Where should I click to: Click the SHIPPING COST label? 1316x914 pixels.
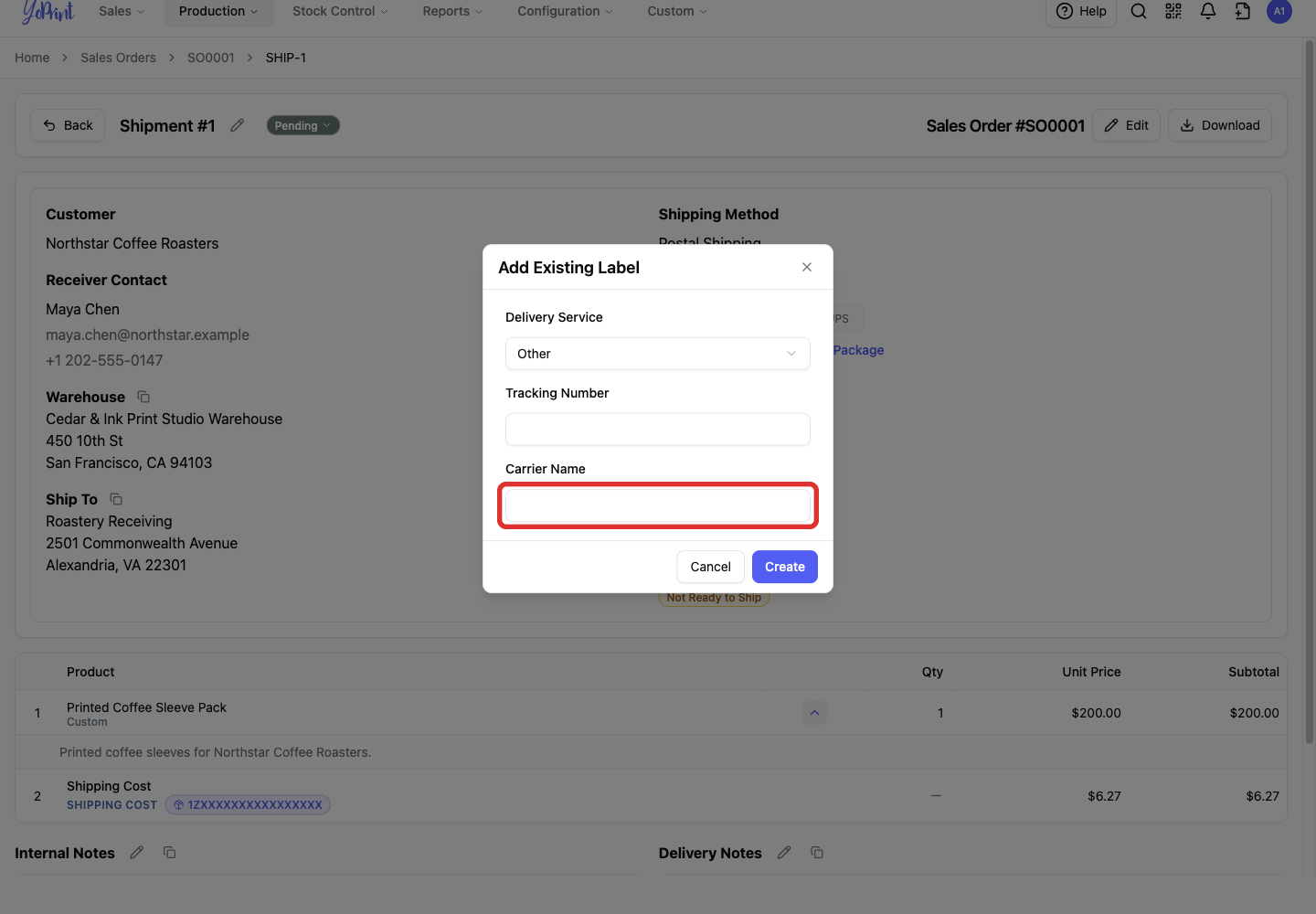tap(111, 805)
